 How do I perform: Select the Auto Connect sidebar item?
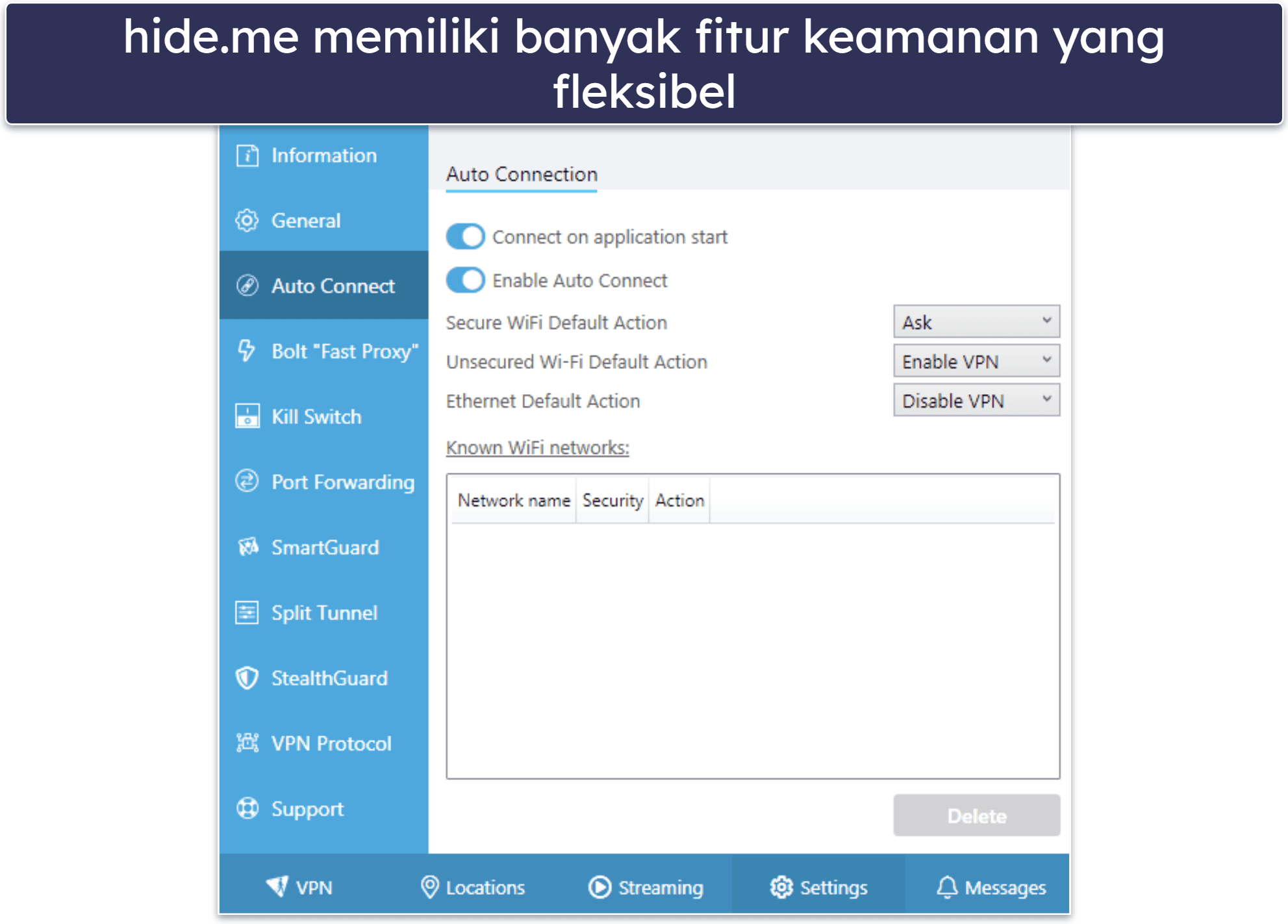point(324,286)
